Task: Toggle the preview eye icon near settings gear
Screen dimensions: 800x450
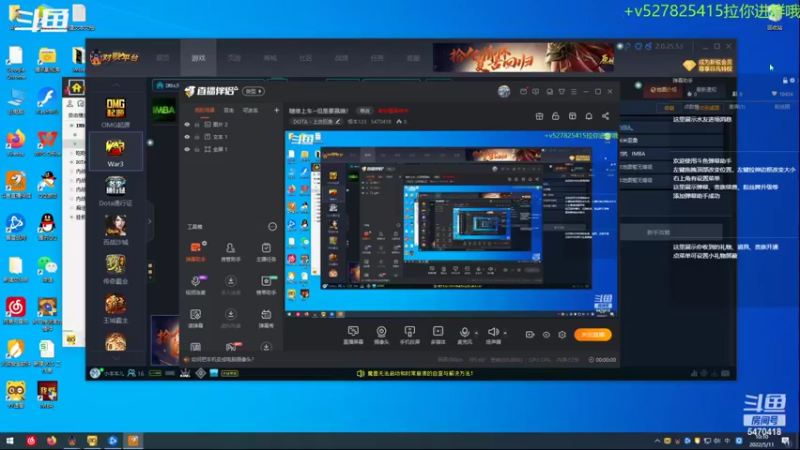Action: [546, 335]
